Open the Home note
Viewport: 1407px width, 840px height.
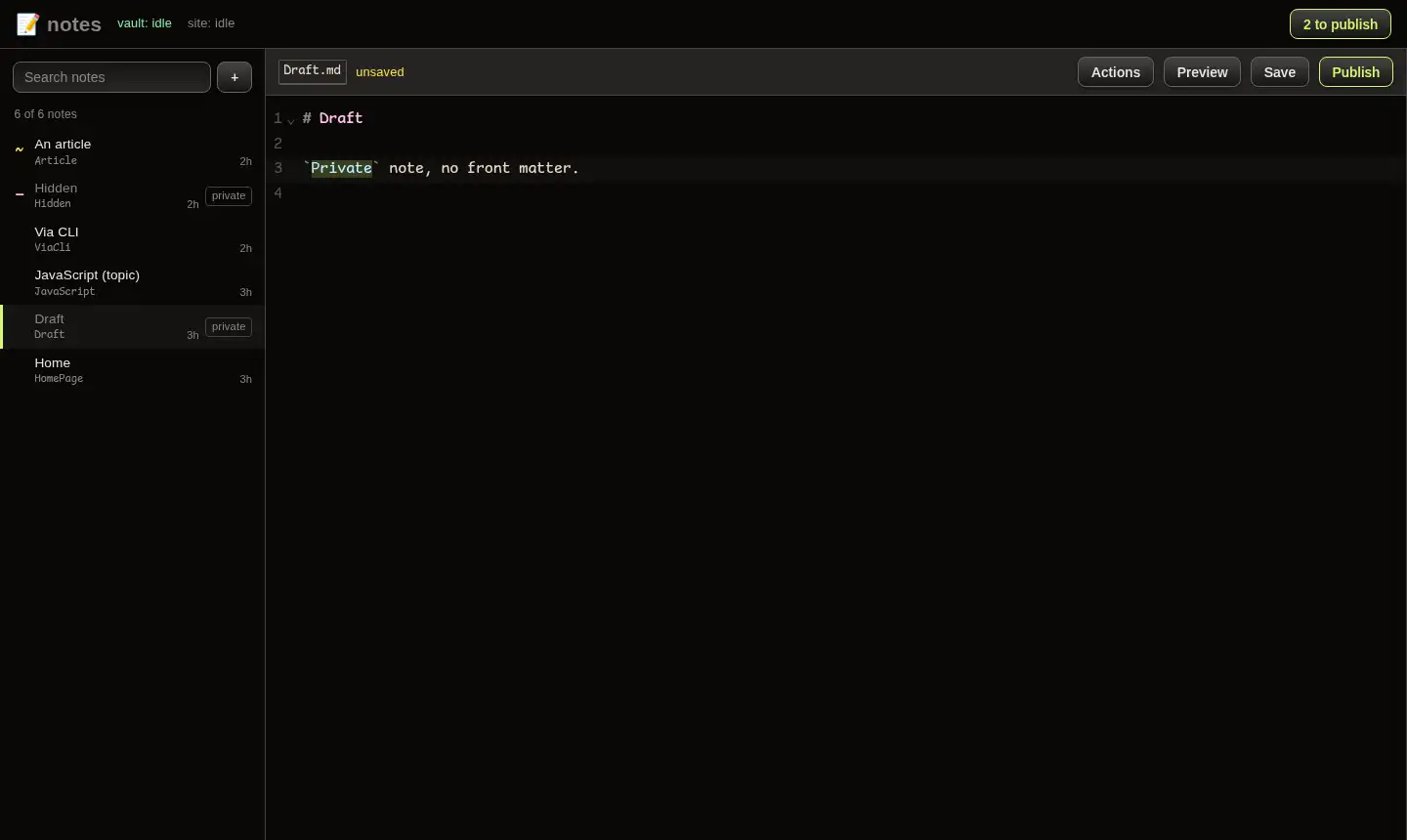tap(133, 370)
